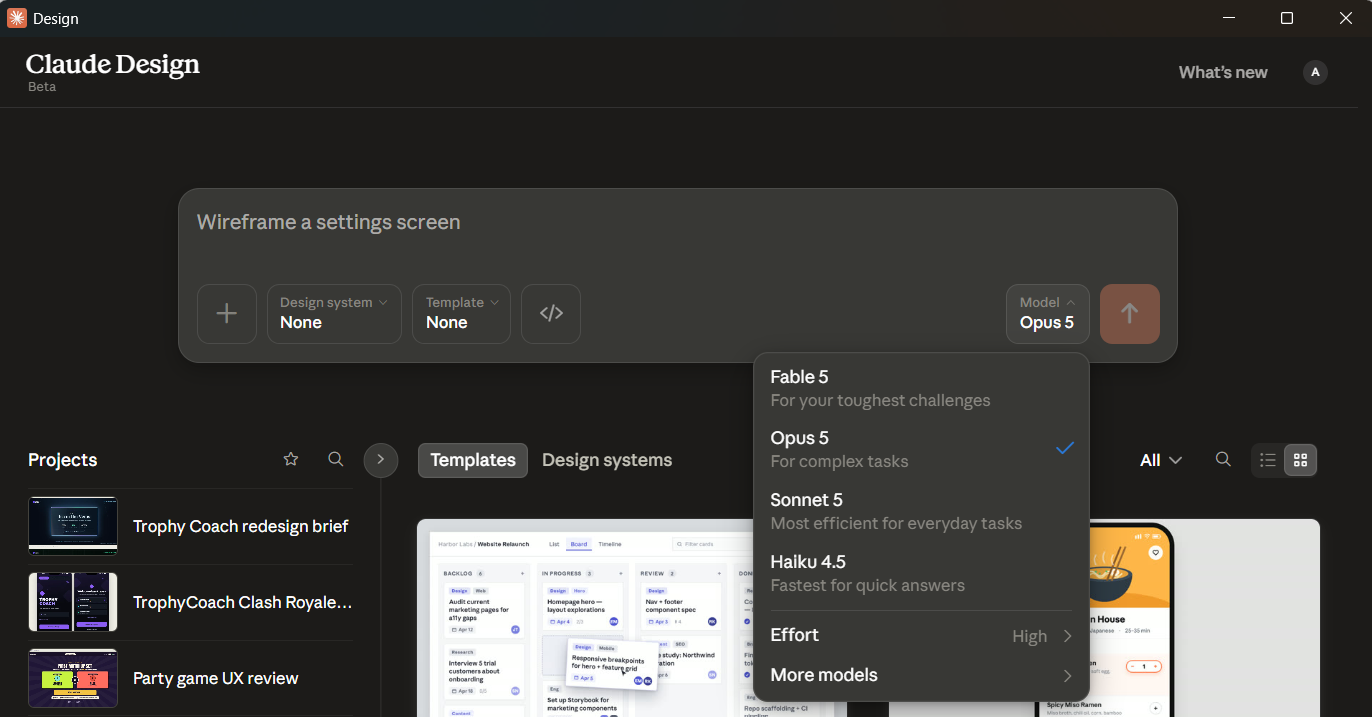Click the Beta label under the title
The image size is (1372, 717).
tap(42, 87)
